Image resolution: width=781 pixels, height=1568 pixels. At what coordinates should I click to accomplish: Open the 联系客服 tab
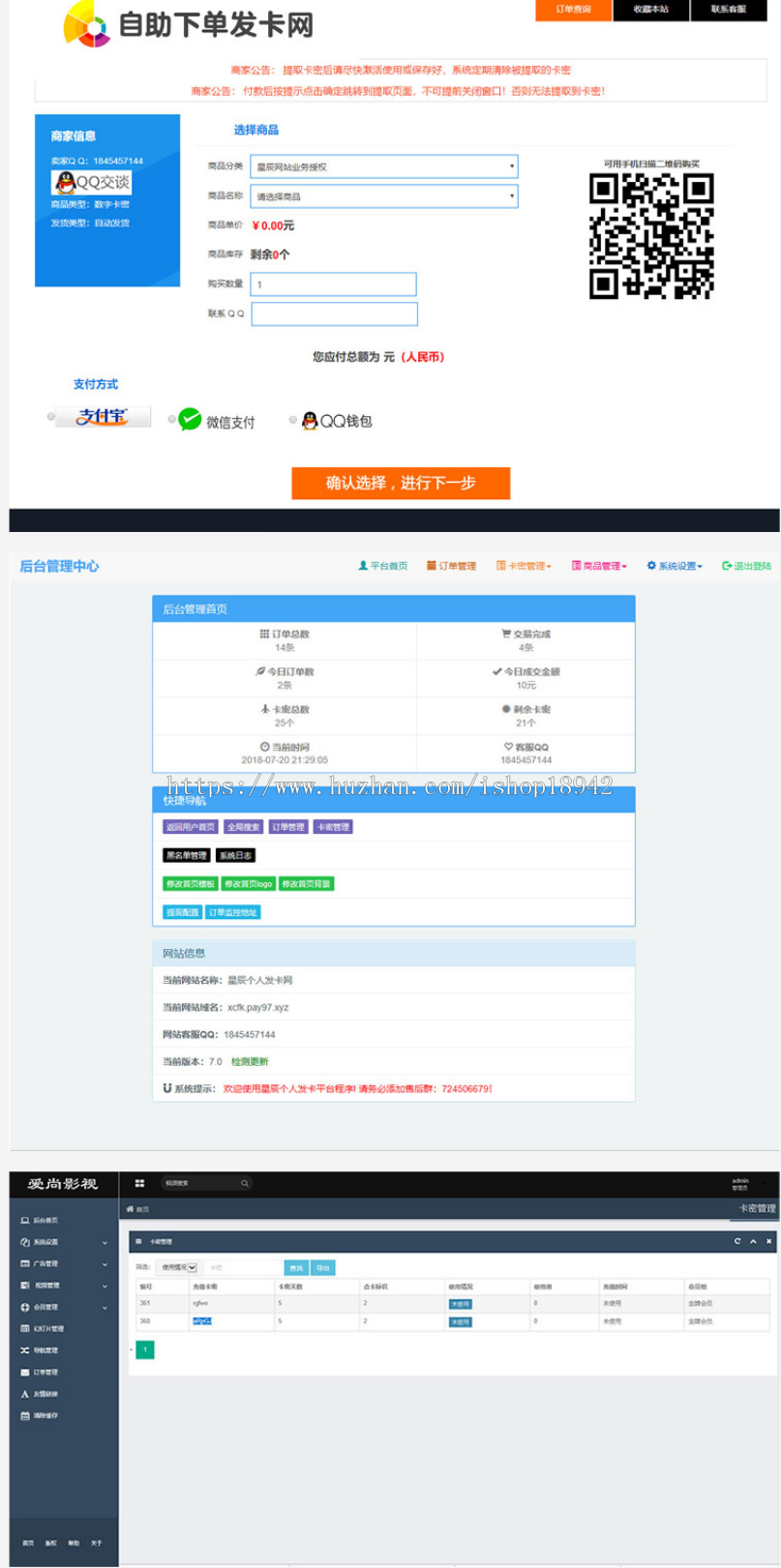pos(729,10)
